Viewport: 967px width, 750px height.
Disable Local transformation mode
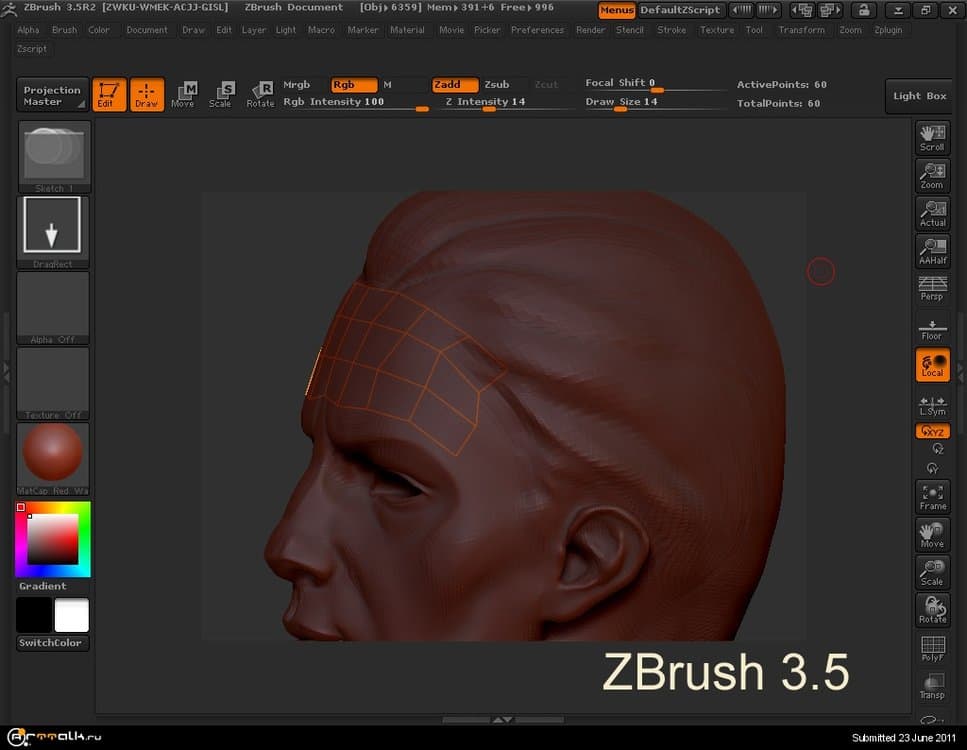point(932,365)
